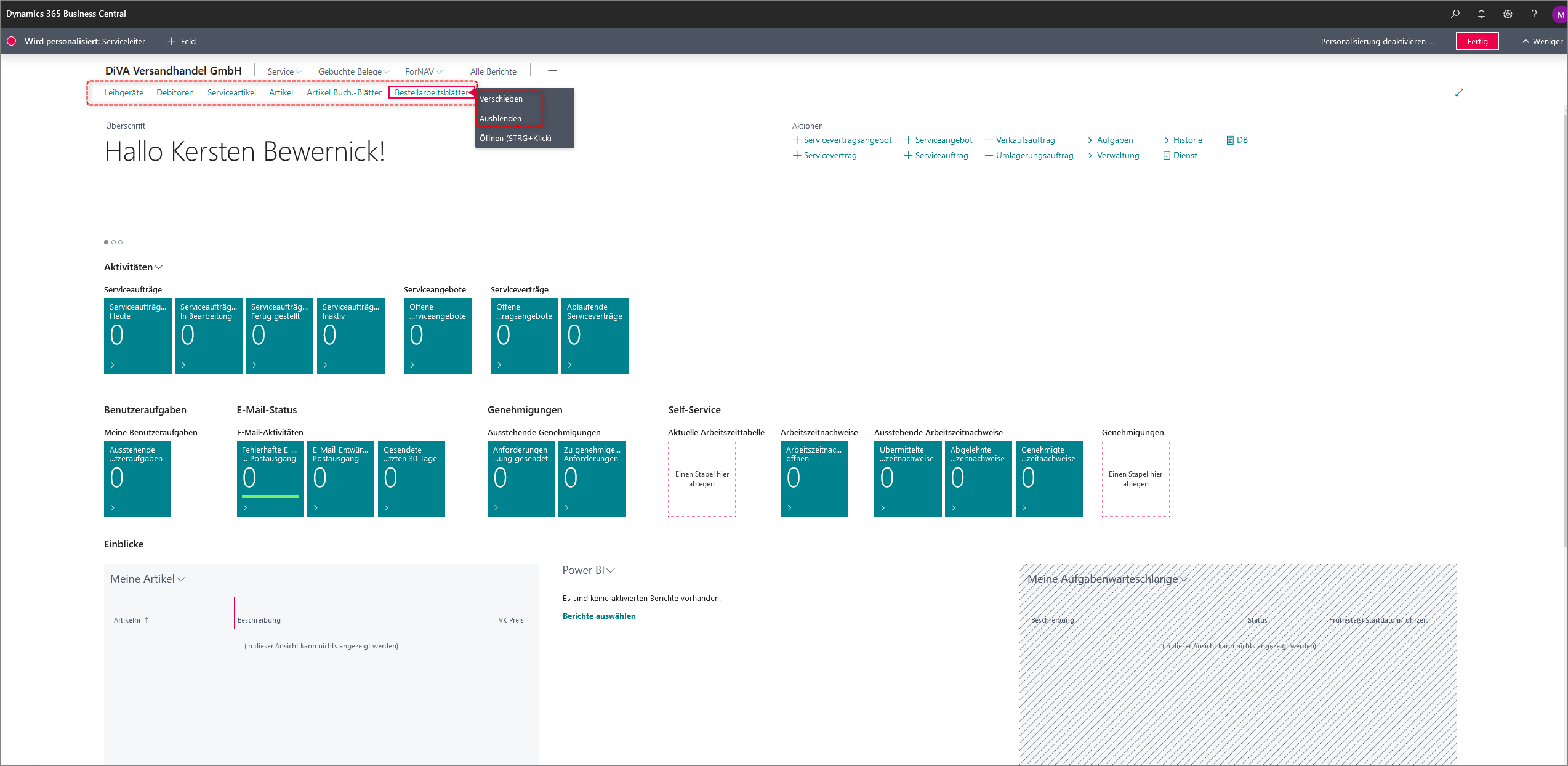Click arrow on Serviceaufträge Heute tile
The image size is (1568, 766).
(113, 365)
